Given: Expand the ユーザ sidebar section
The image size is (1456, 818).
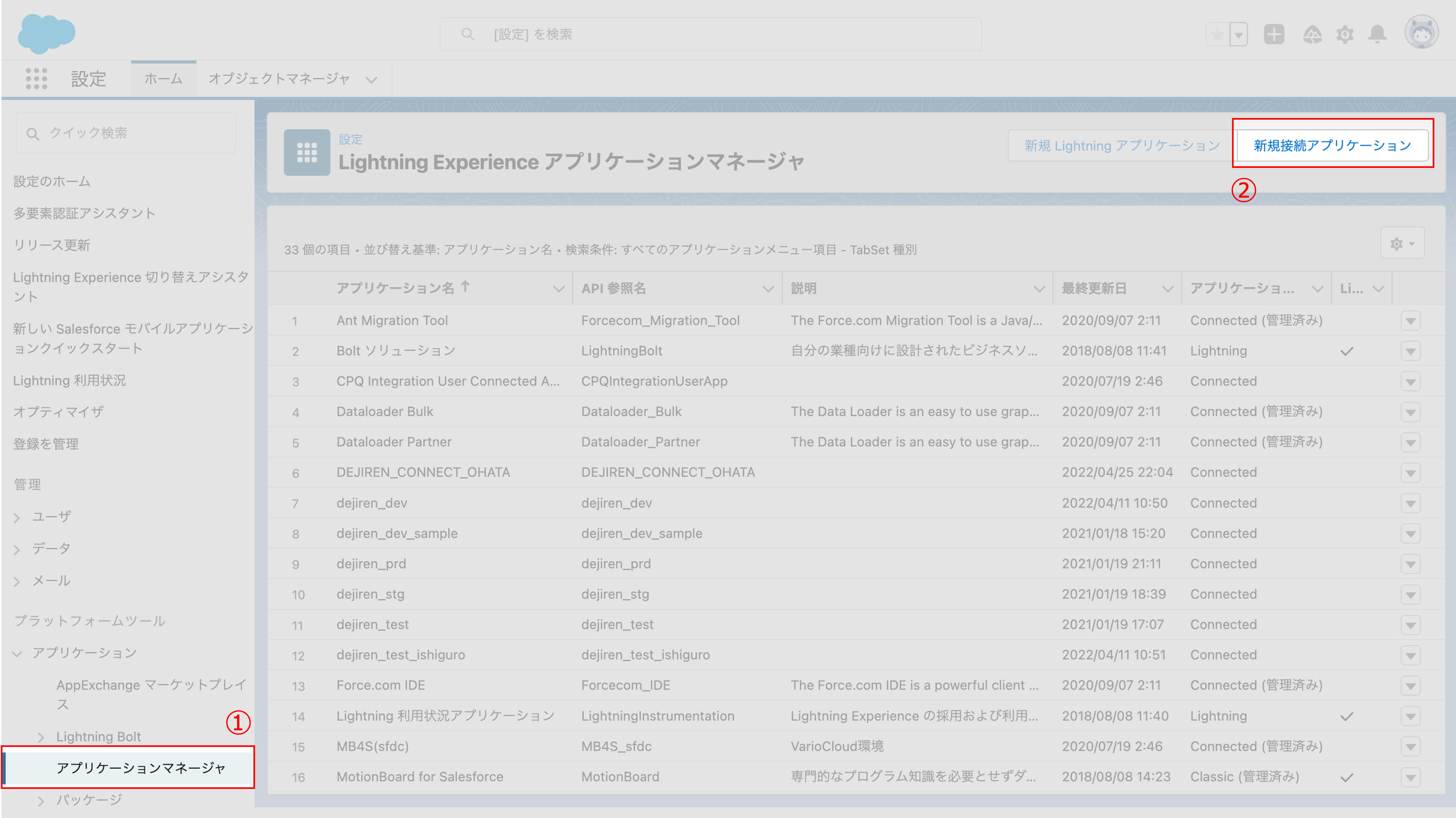Looking at the screenshot, I should point(17,518).
